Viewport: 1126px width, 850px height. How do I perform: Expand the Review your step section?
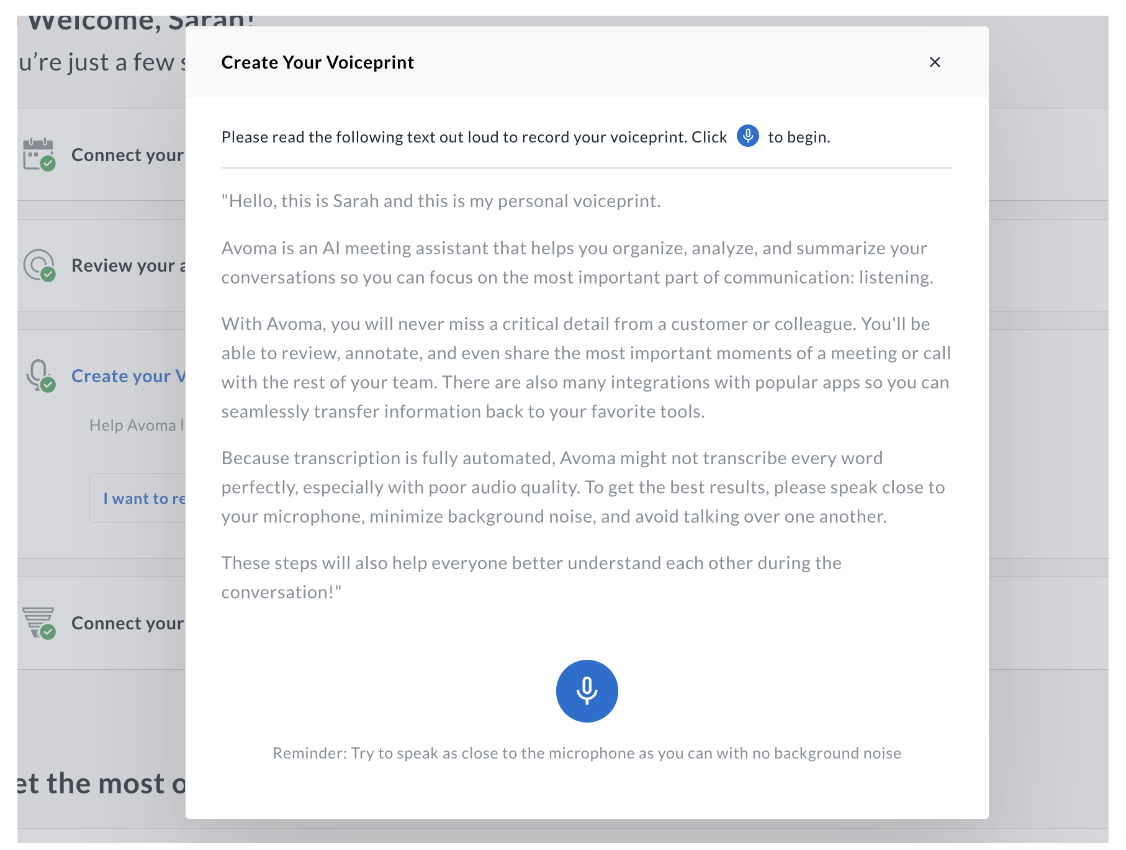[x=125, y=265]
